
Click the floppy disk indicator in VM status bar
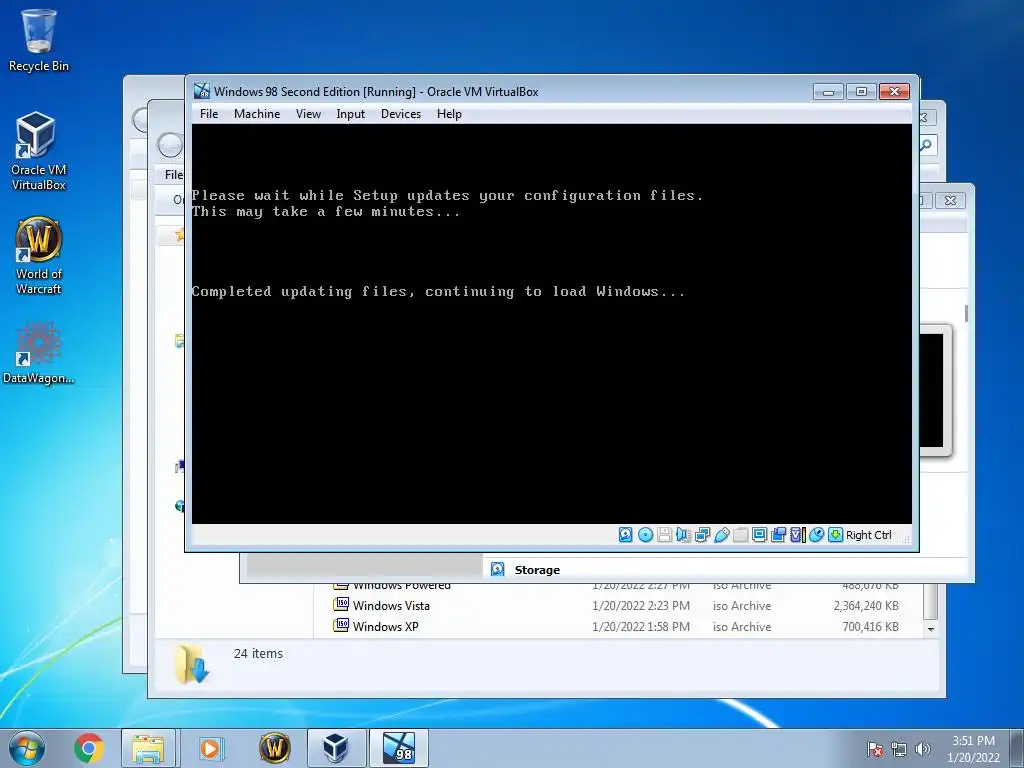point(664,535)
